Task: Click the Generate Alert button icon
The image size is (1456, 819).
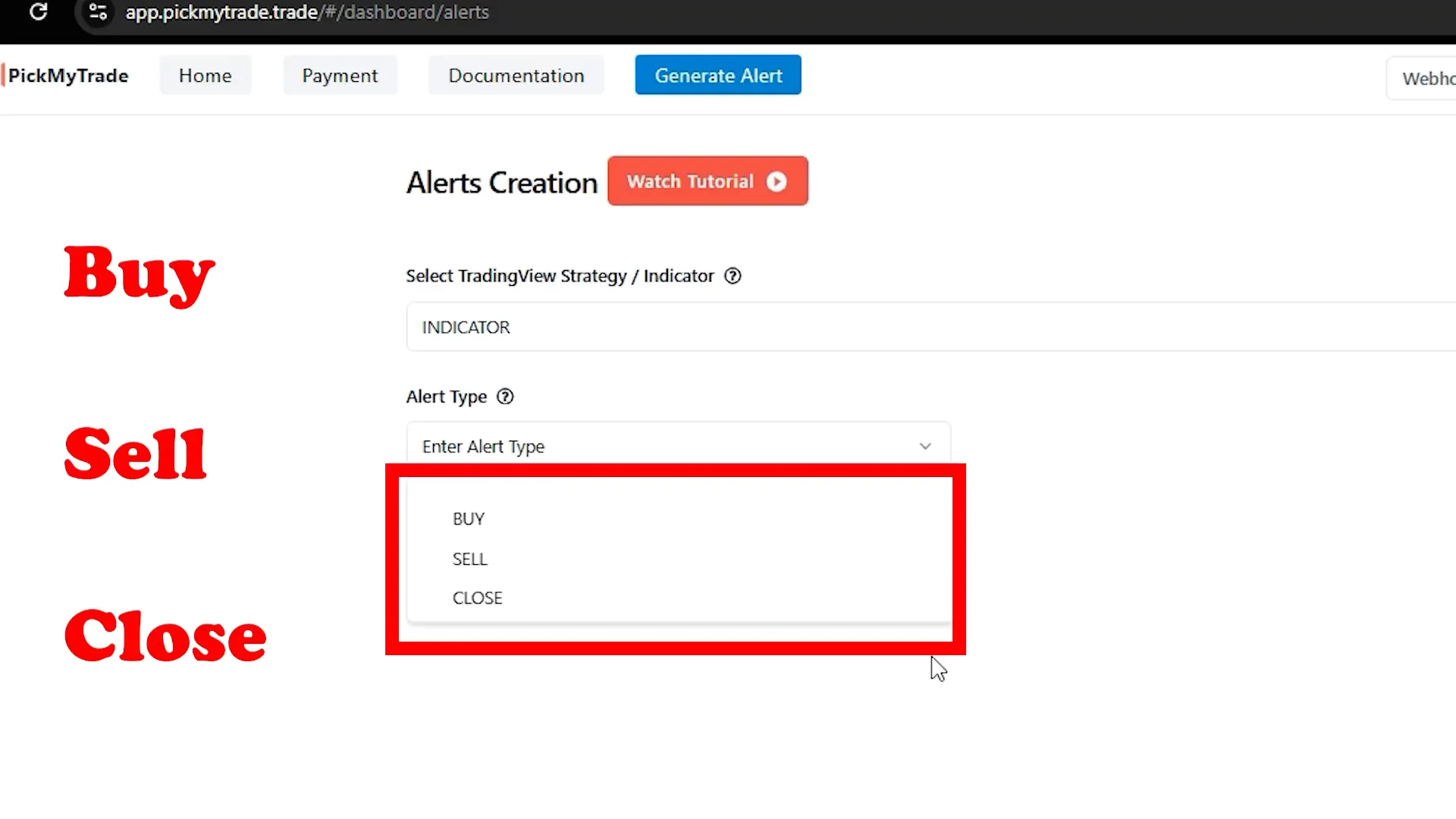Action: pyautogui.click(x=719, y=75)
